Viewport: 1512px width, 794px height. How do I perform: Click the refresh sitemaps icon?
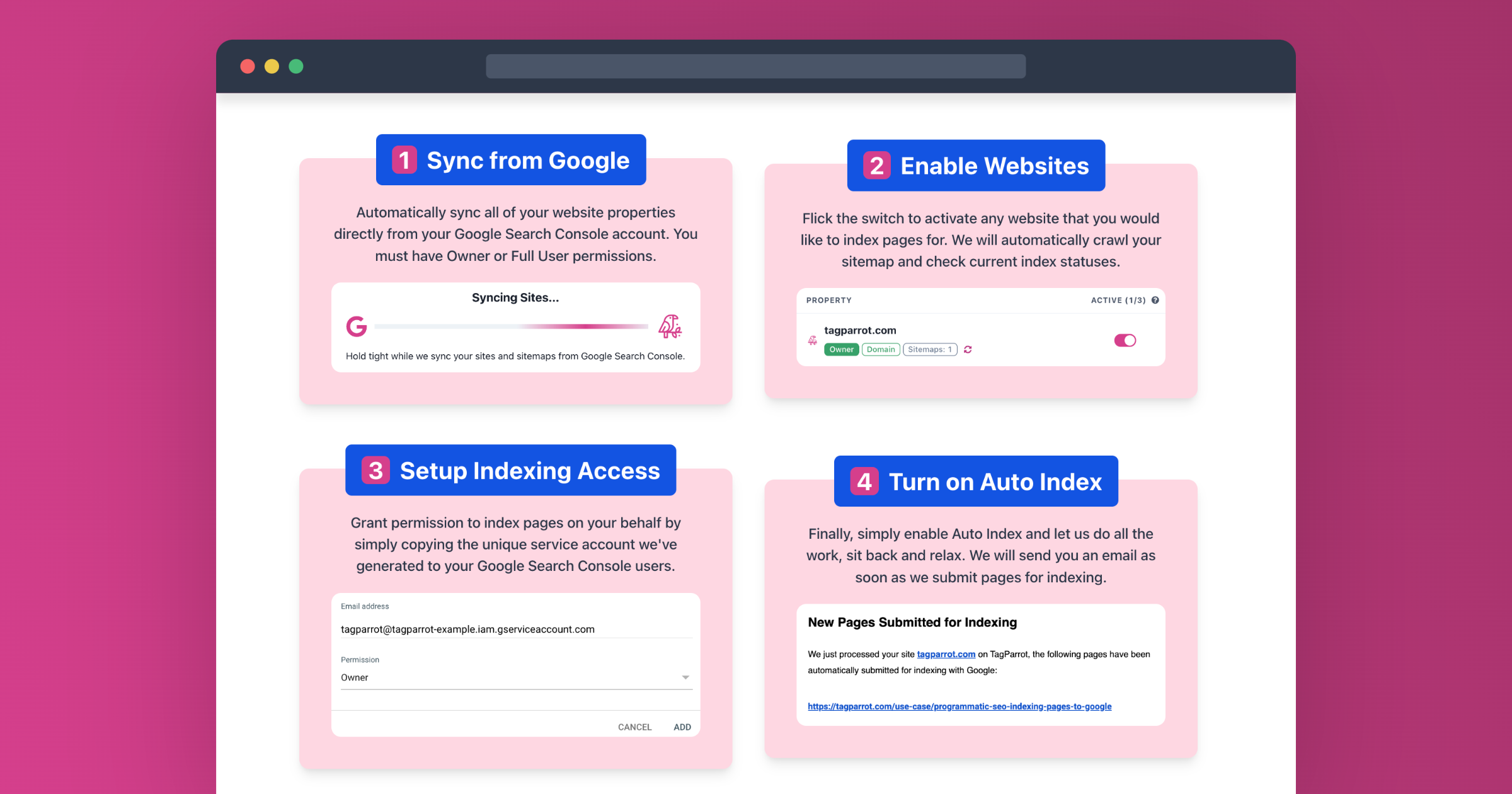(968, 350)
